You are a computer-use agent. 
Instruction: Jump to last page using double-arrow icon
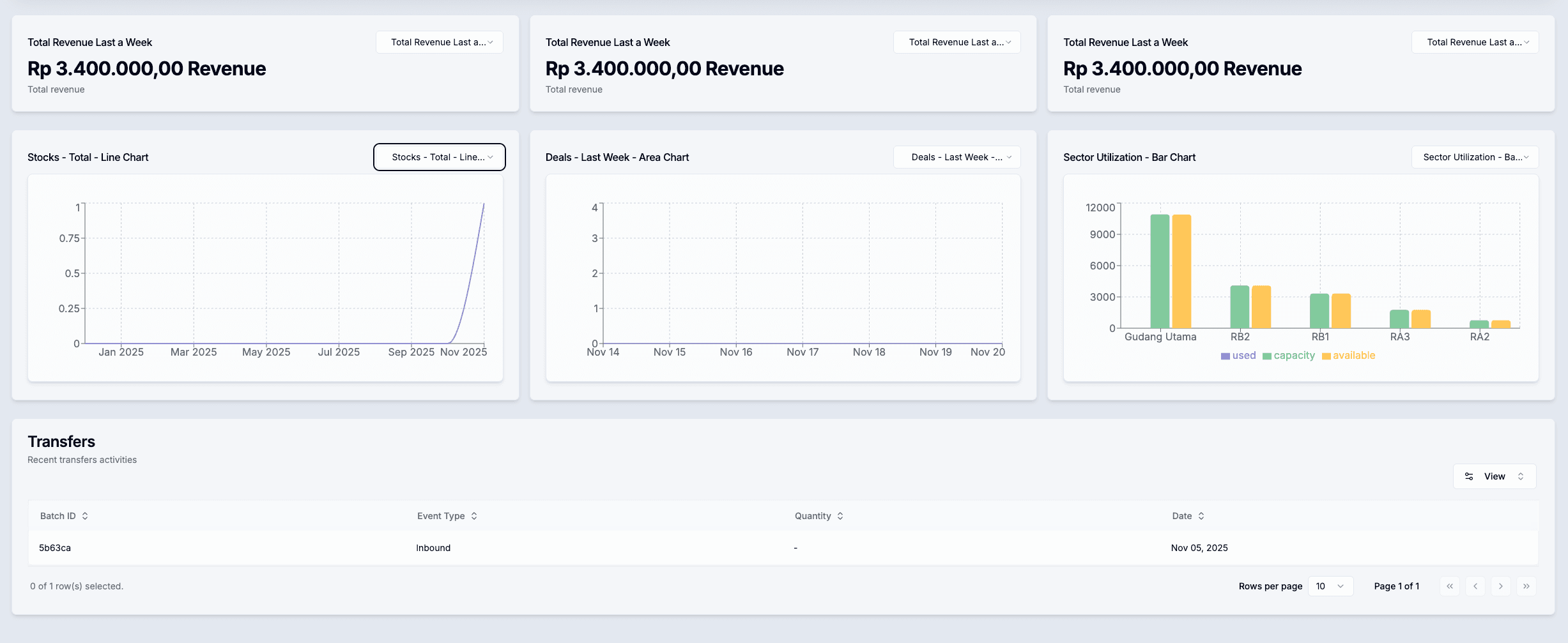coord(1526,586)
